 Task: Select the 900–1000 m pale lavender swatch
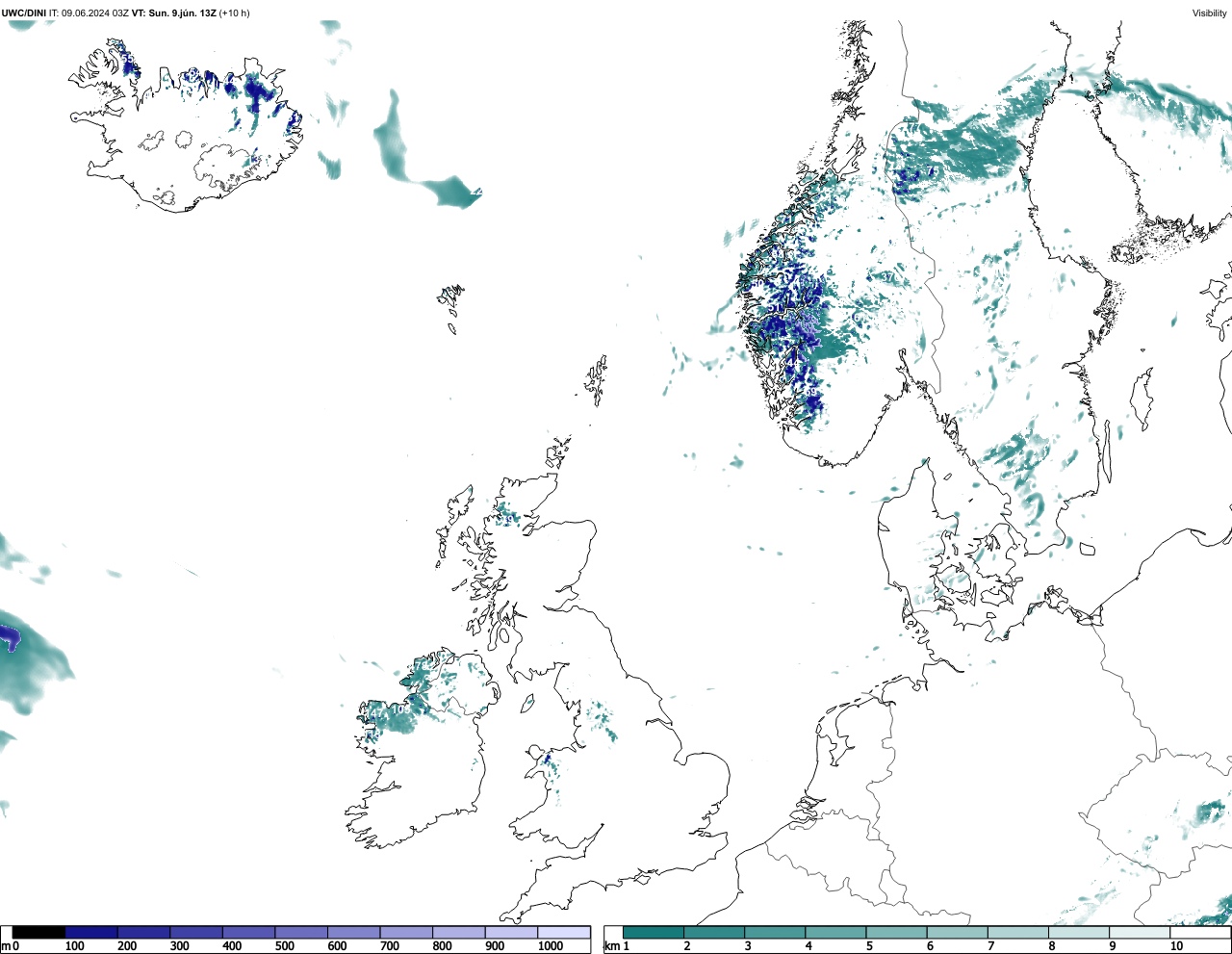(511, 932)
